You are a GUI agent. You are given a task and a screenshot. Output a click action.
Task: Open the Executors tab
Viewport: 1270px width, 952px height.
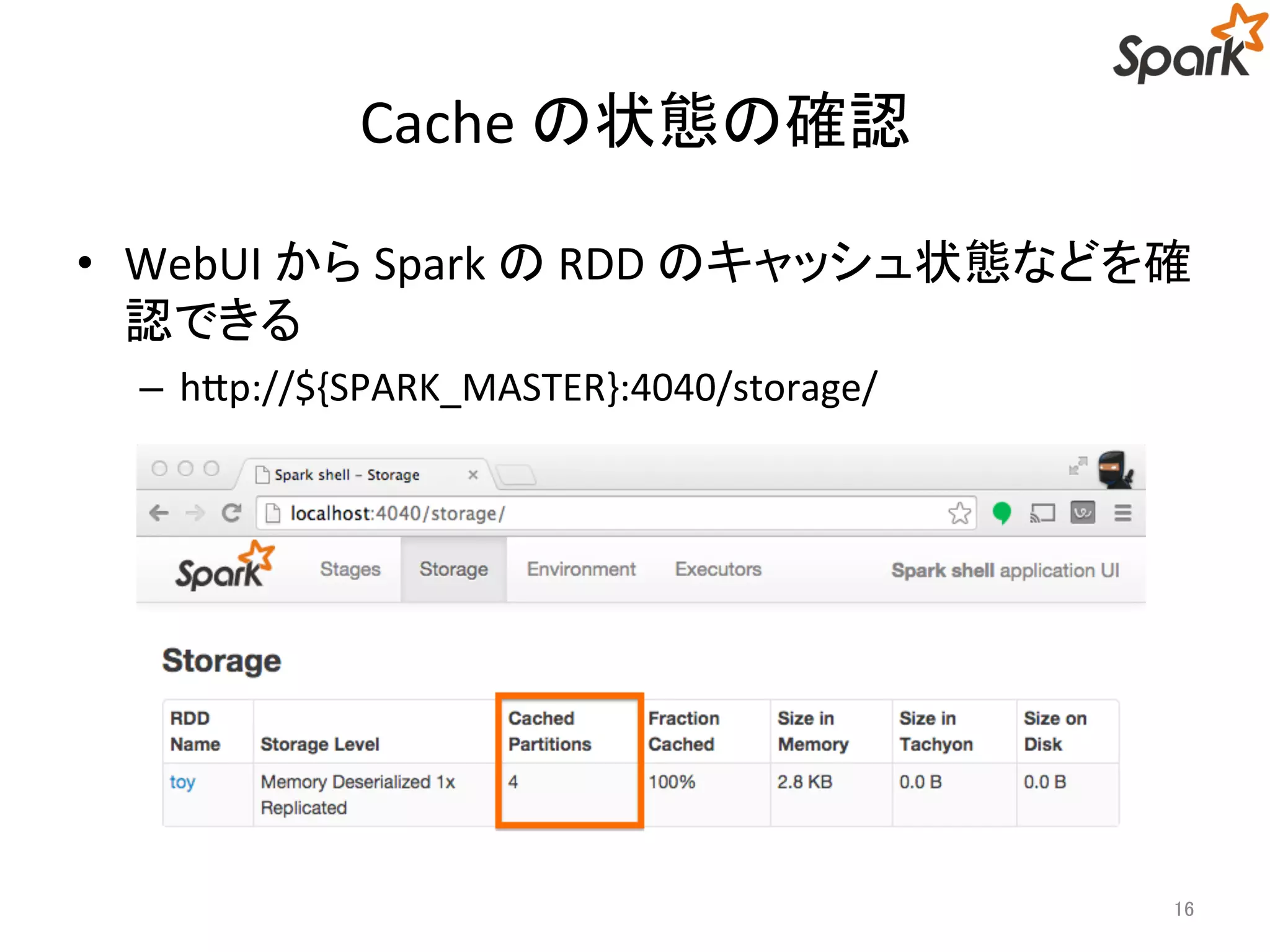click(718, 569)
